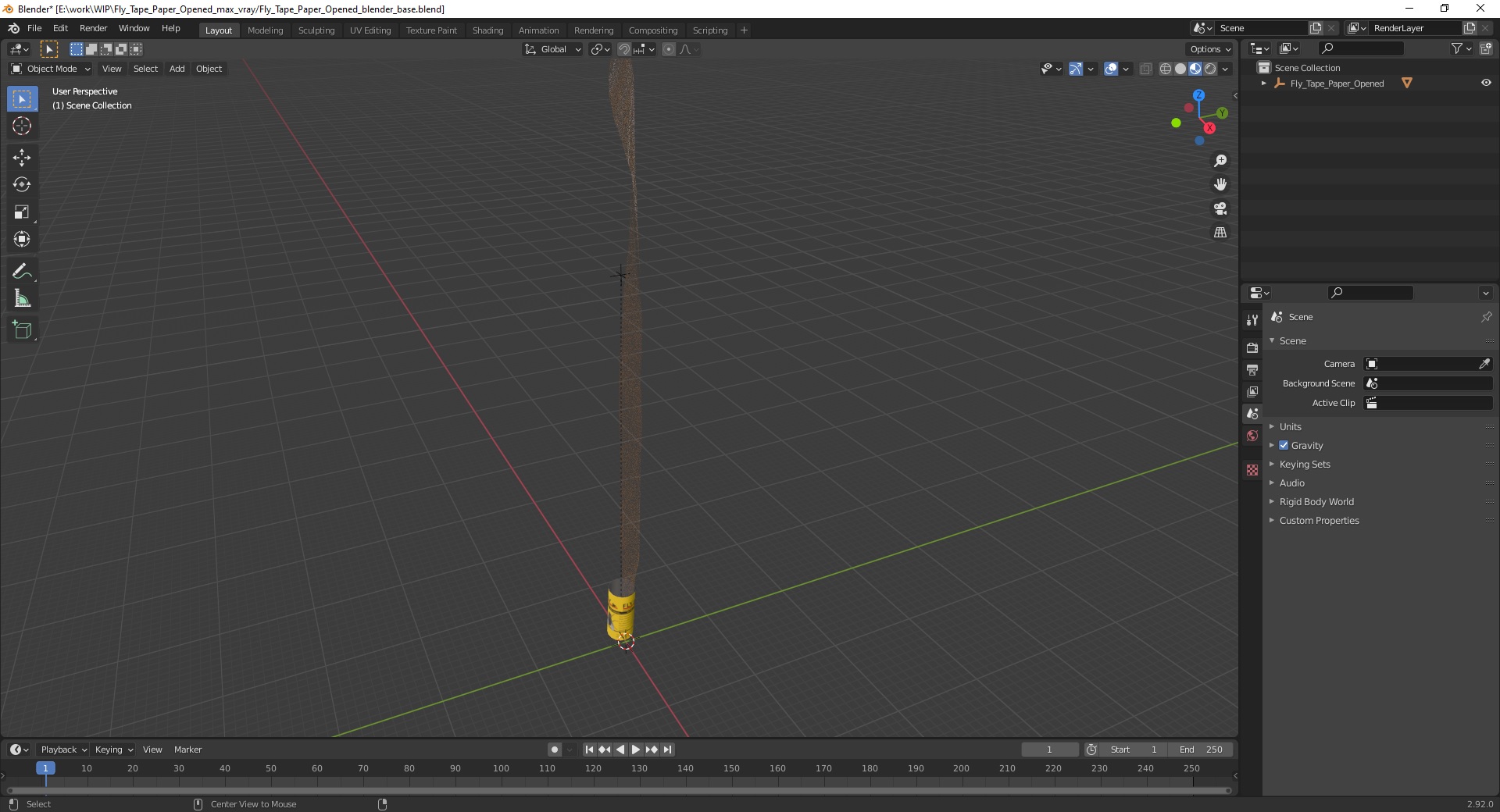The height and width of the screenshot is (812, 1500).
Task: Open the Render properties tab
Action: click(1252, 347)
